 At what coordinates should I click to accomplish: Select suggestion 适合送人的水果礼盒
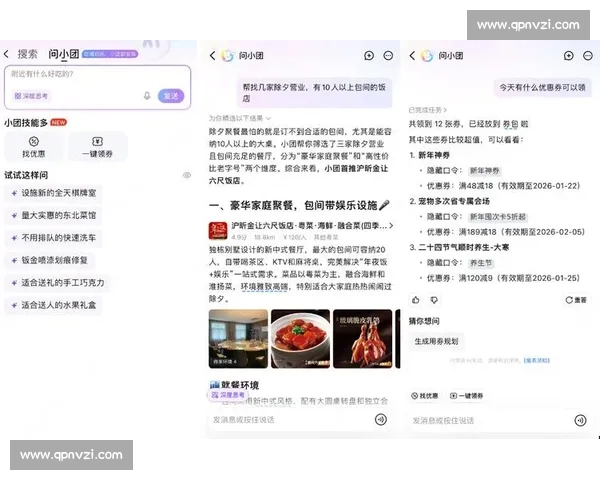tap(54, 305)
